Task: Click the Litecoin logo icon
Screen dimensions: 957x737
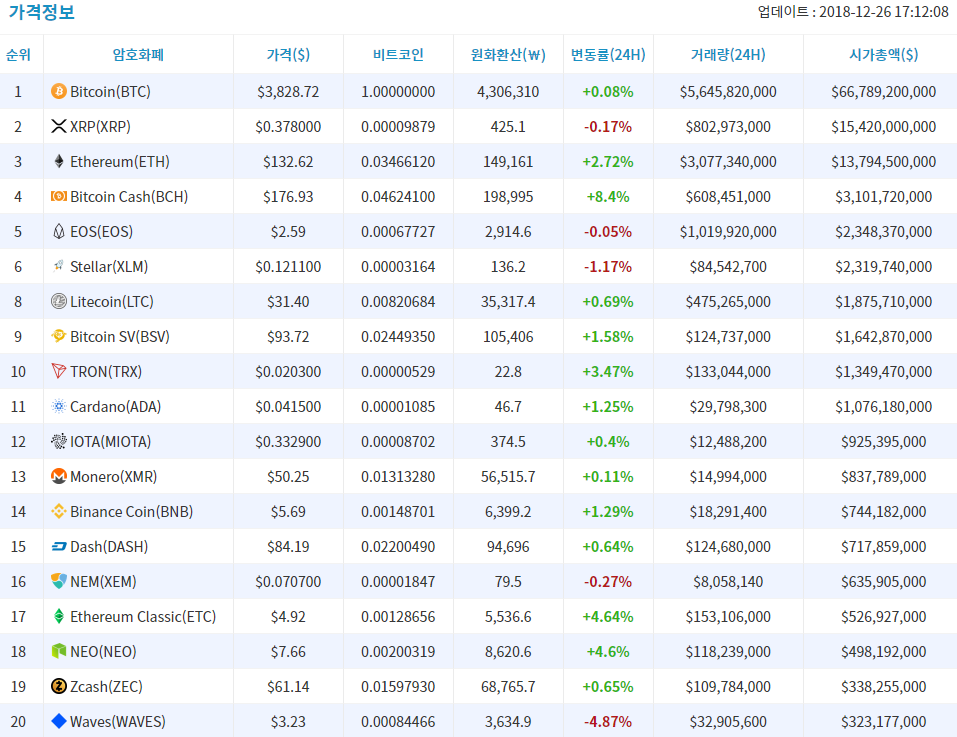Action: 59,301
